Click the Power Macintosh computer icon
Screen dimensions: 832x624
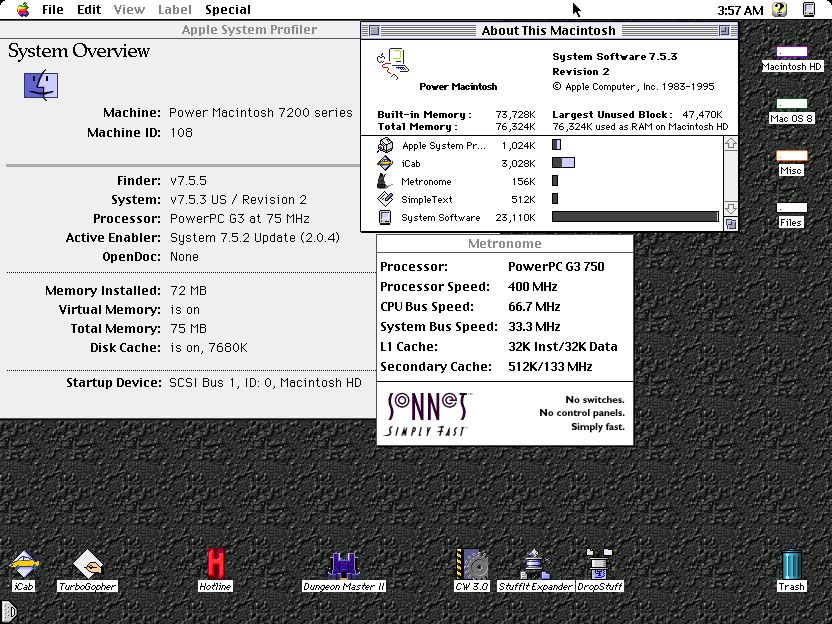[x=393, y=64]
